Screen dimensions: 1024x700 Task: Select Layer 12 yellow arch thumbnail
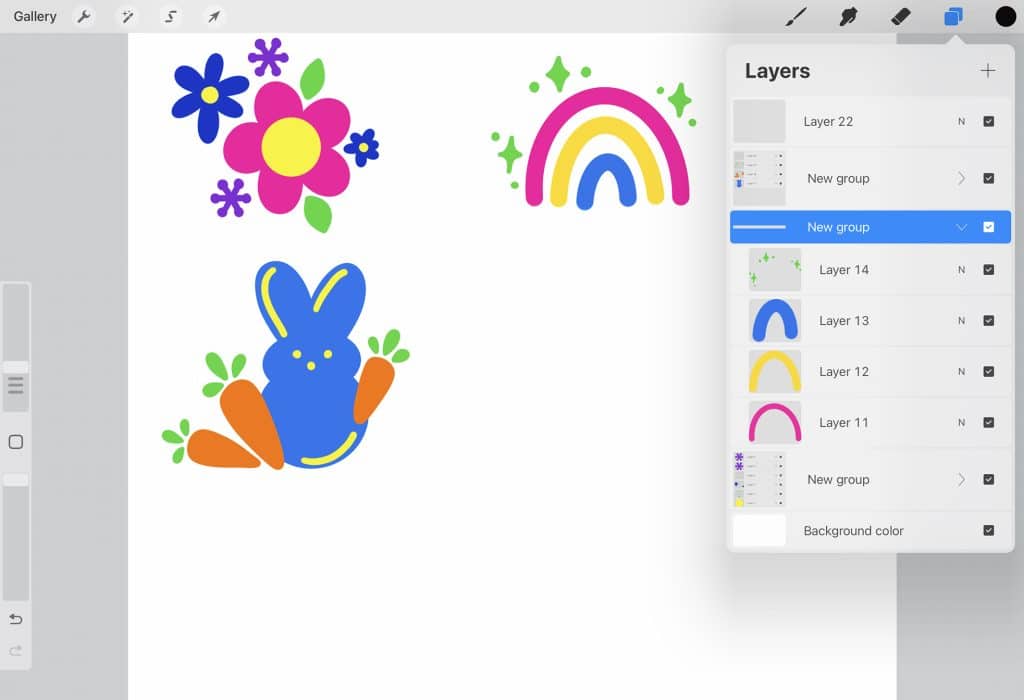(x=775, y=372)
